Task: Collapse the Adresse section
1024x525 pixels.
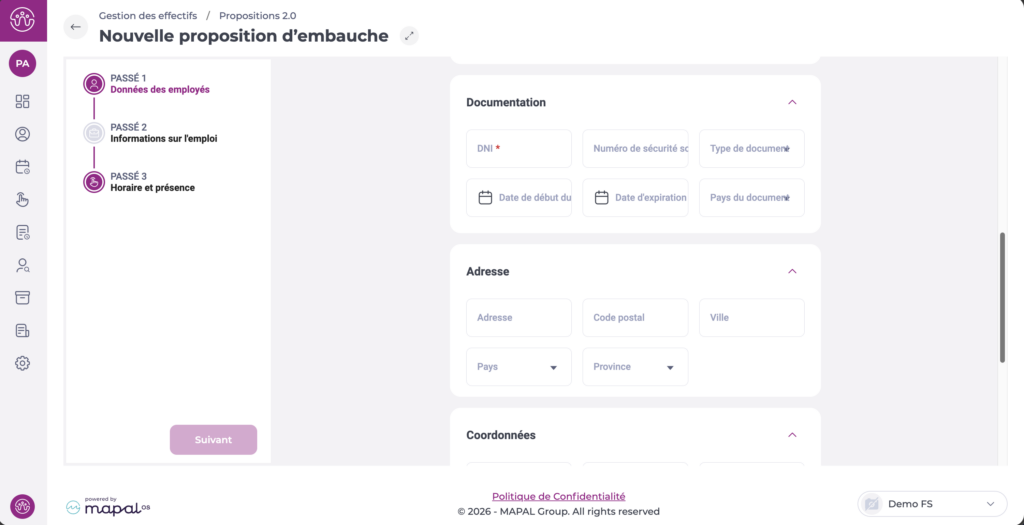Action: tap(792, 271)
